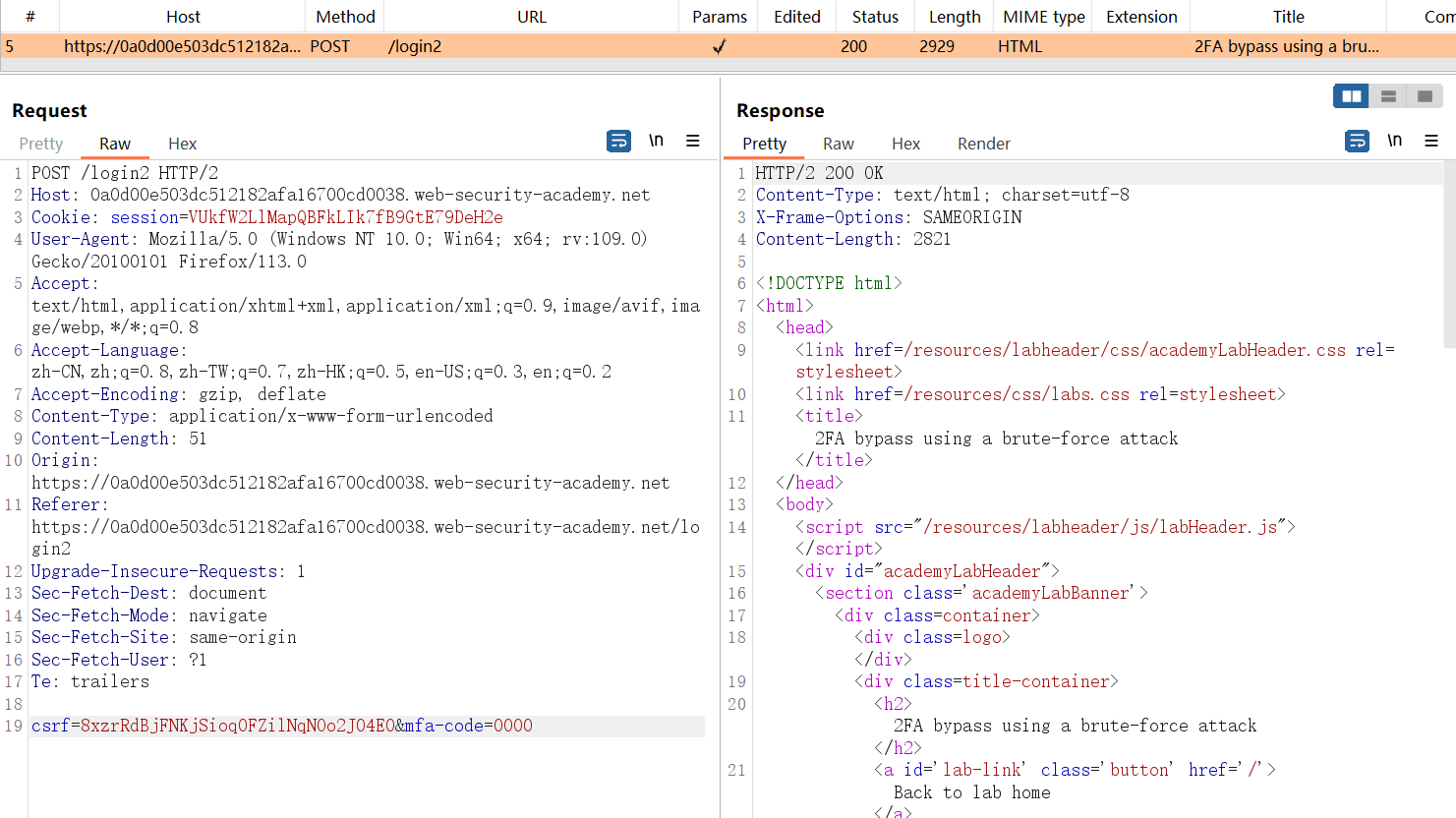Image resolution: width=1456 pixels, height=818 pixels.
Task: Sort history by Length column header
Action: (954, 17)
